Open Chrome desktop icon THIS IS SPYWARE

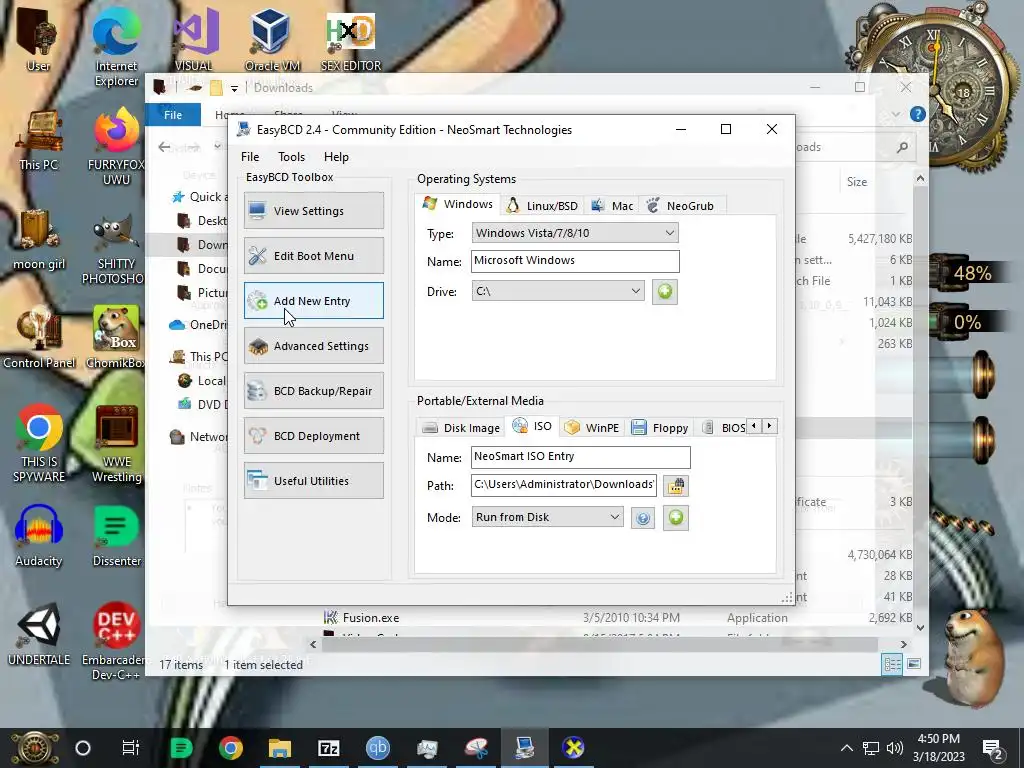39,444
